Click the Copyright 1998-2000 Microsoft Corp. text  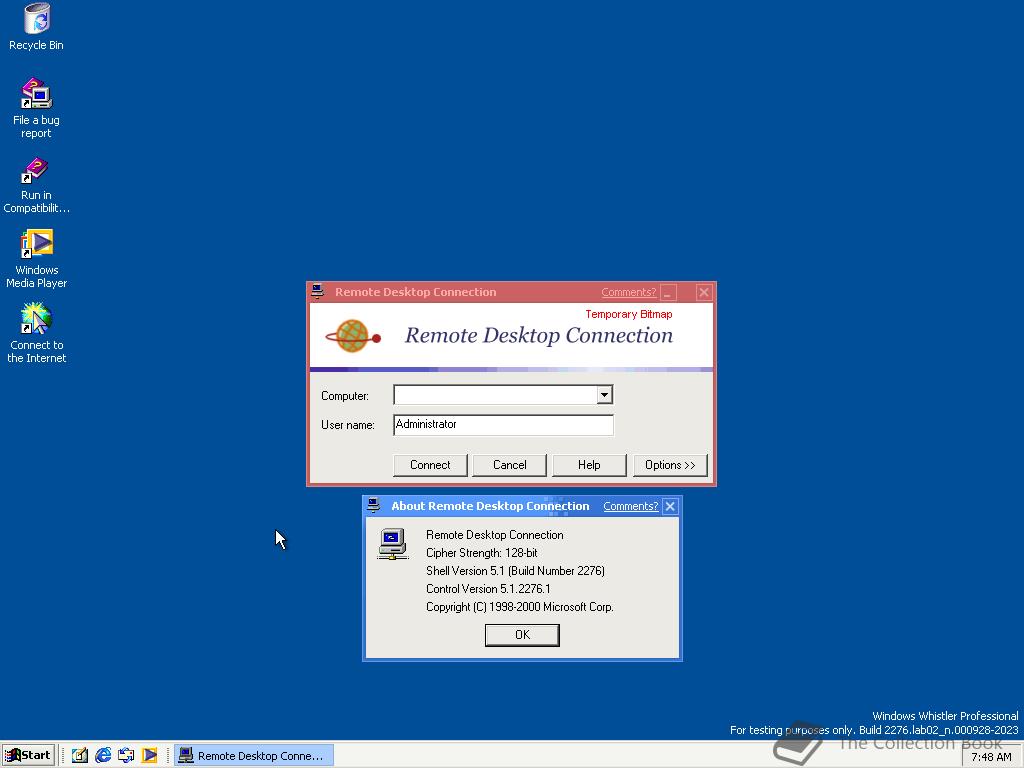click(x=520, y=607)
